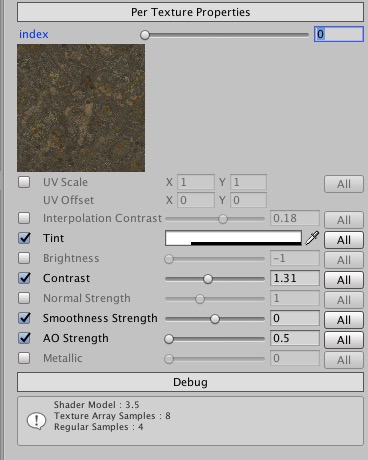This screenshot has height=460, width=368.
Task: Click the UV Offset Y field
Action: [248, 200]
